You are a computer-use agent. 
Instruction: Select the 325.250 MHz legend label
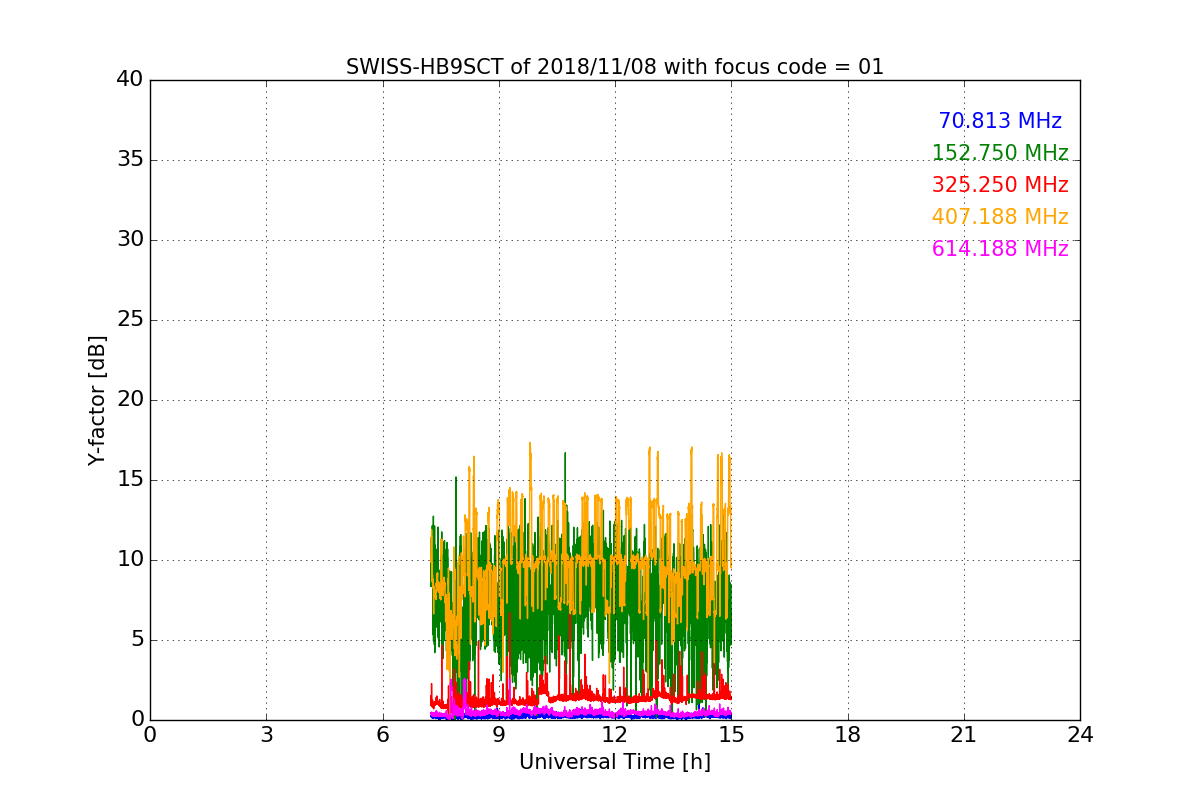[x=1000, y=185]
